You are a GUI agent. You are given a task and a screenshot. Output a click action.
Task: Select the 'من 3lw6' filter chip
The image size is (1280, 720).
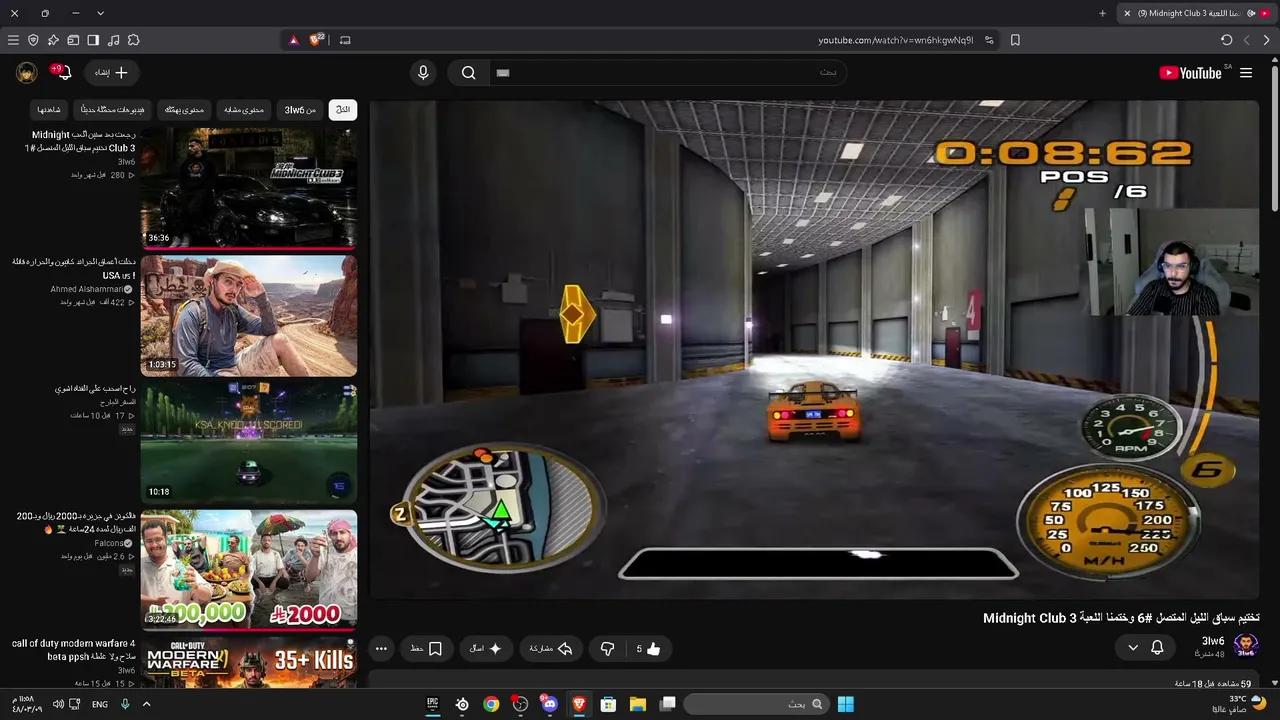300,109
